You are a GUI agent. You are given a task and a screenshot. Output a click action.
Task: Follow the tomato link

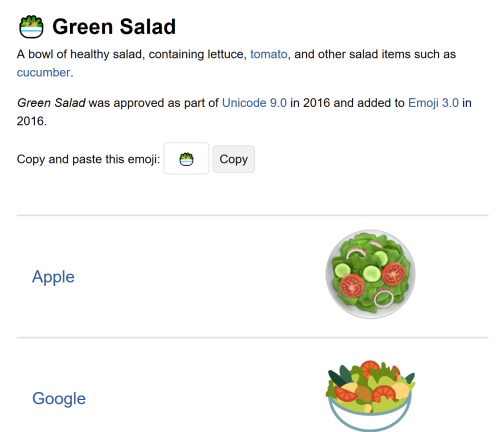[x=269, y=54]
